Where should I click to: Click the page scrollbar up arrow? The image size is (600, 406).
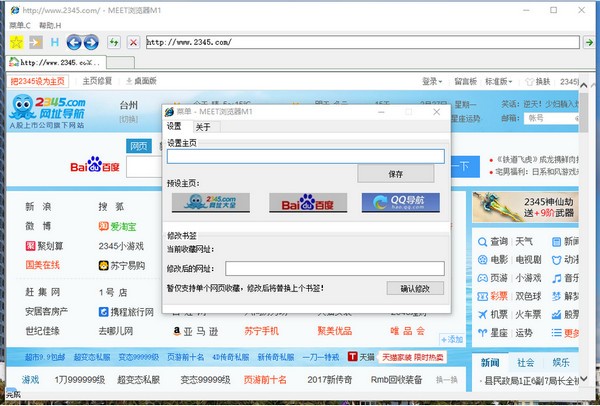pyautogui.click(x=584, y=85)
